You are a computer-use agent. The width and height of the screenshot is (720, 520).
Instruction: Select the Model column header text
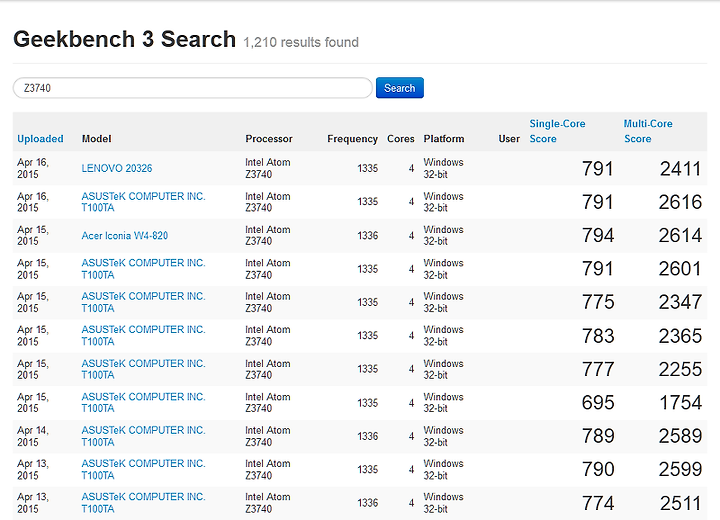click(96, 139)
